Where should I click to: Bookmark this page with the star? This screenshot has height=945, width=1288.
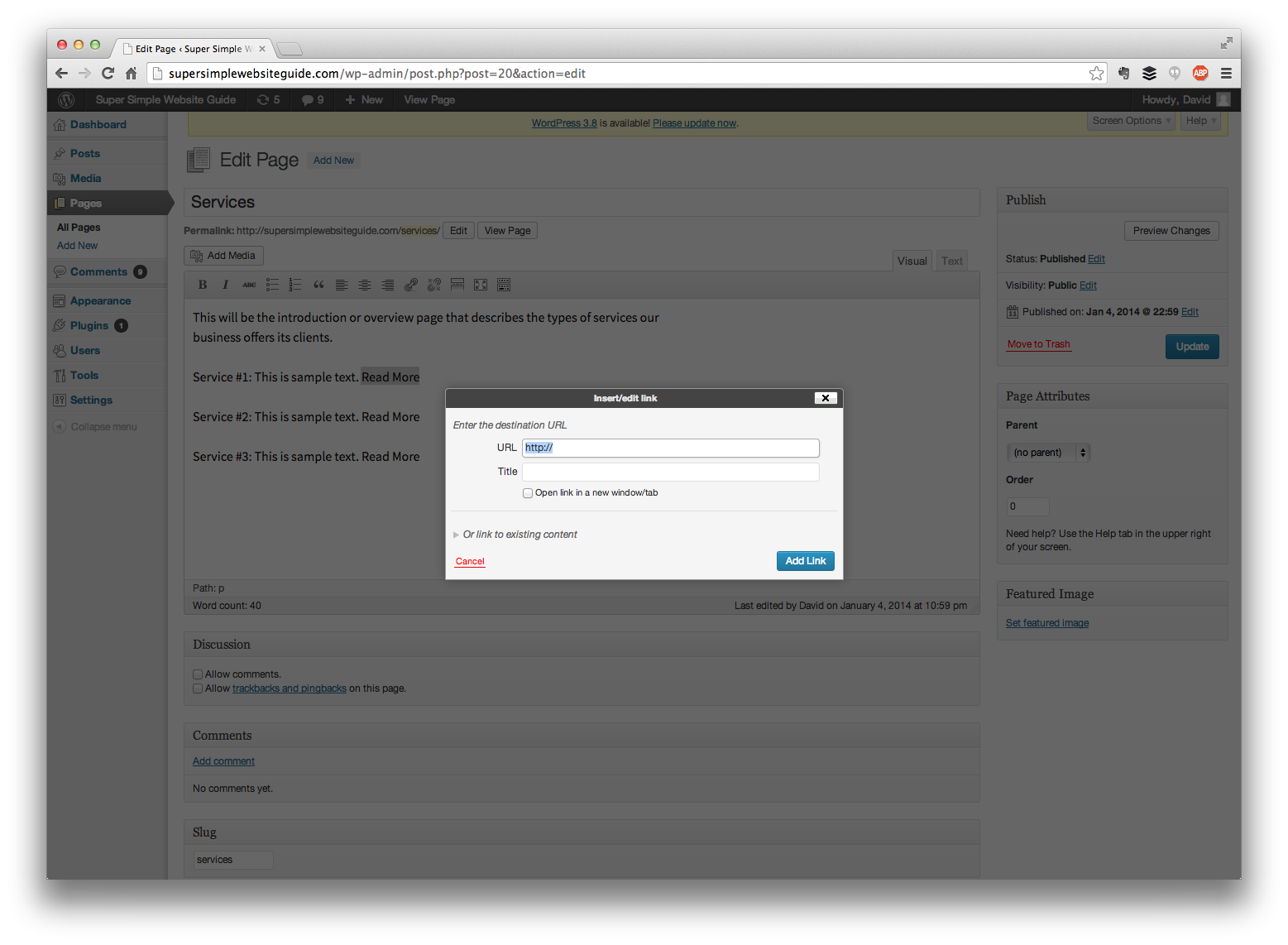pos(1096,74)
